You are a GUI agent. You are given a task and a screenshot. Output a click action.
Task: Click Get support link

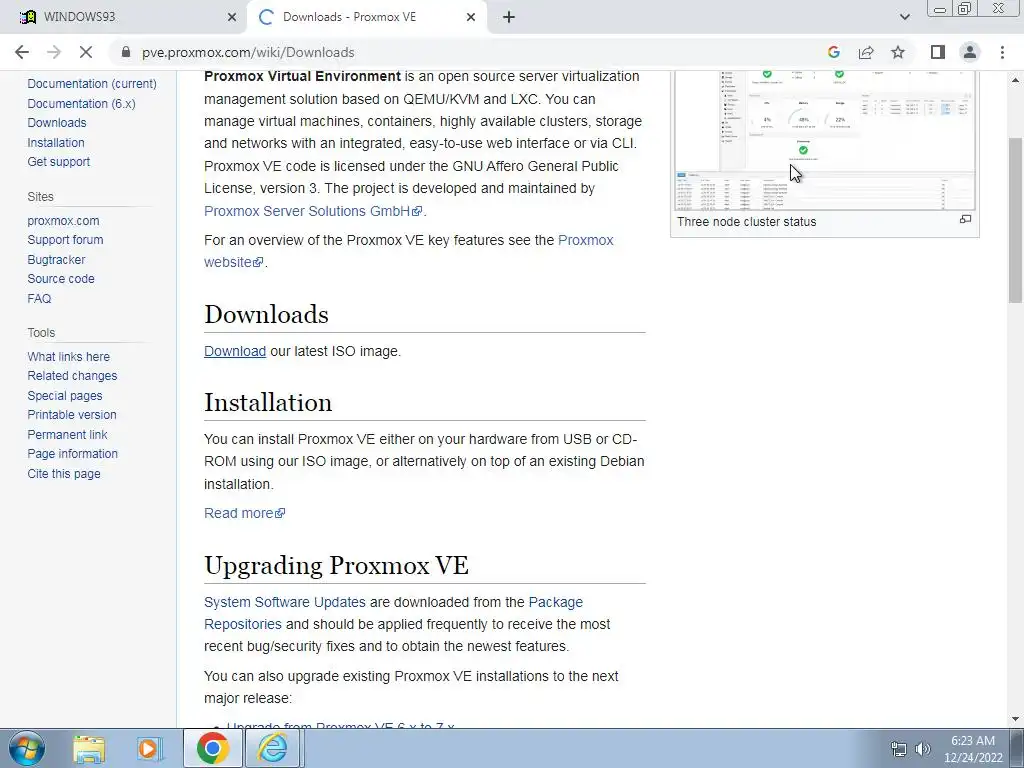click(x=59, y=161)
